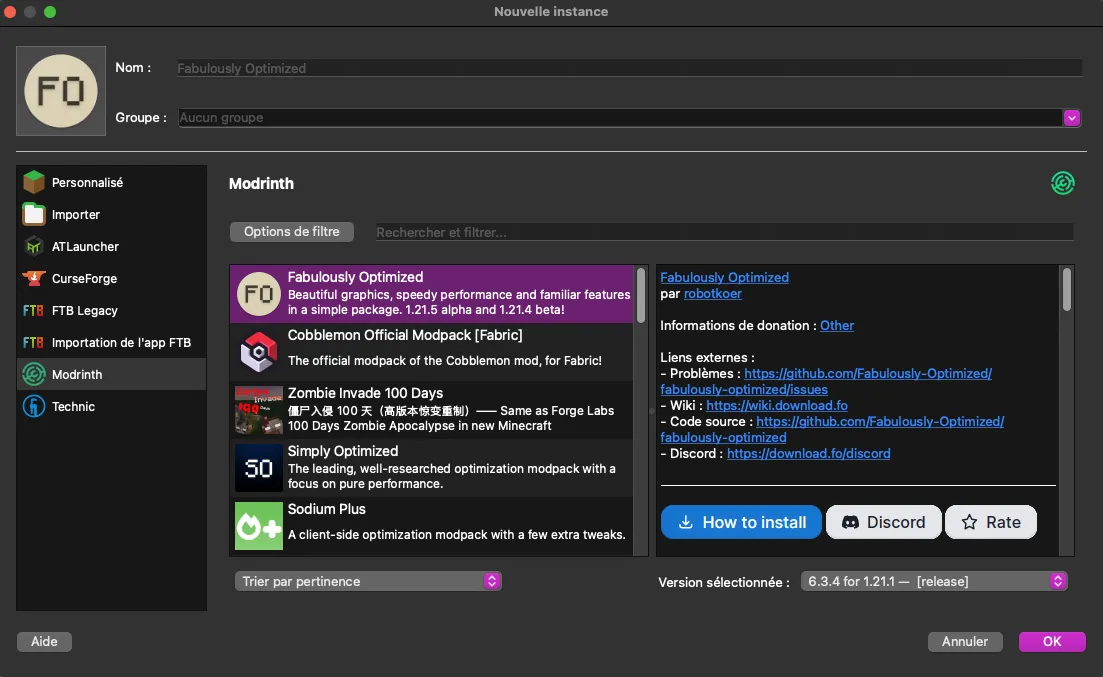Select the Simply Optimized SO icon
The width and height of the screenshot is (1103, 677).
click(259, 468)
